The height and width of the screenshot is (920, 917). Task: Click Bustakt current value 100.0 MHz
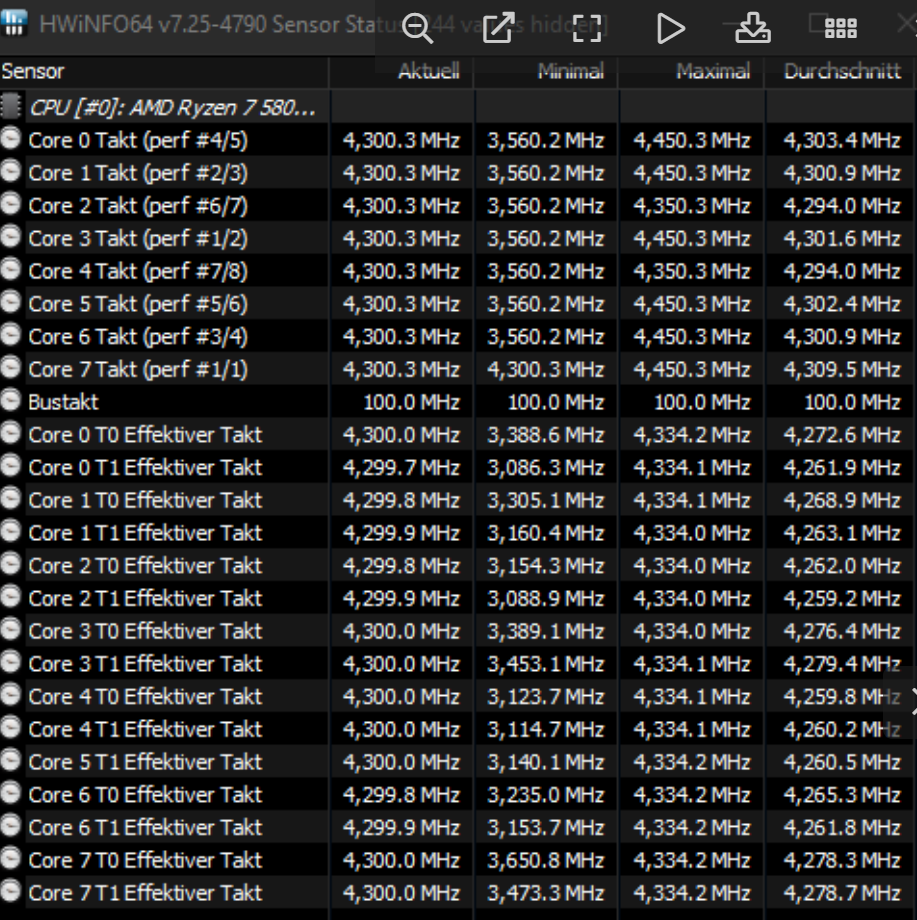tap(411, 402)
